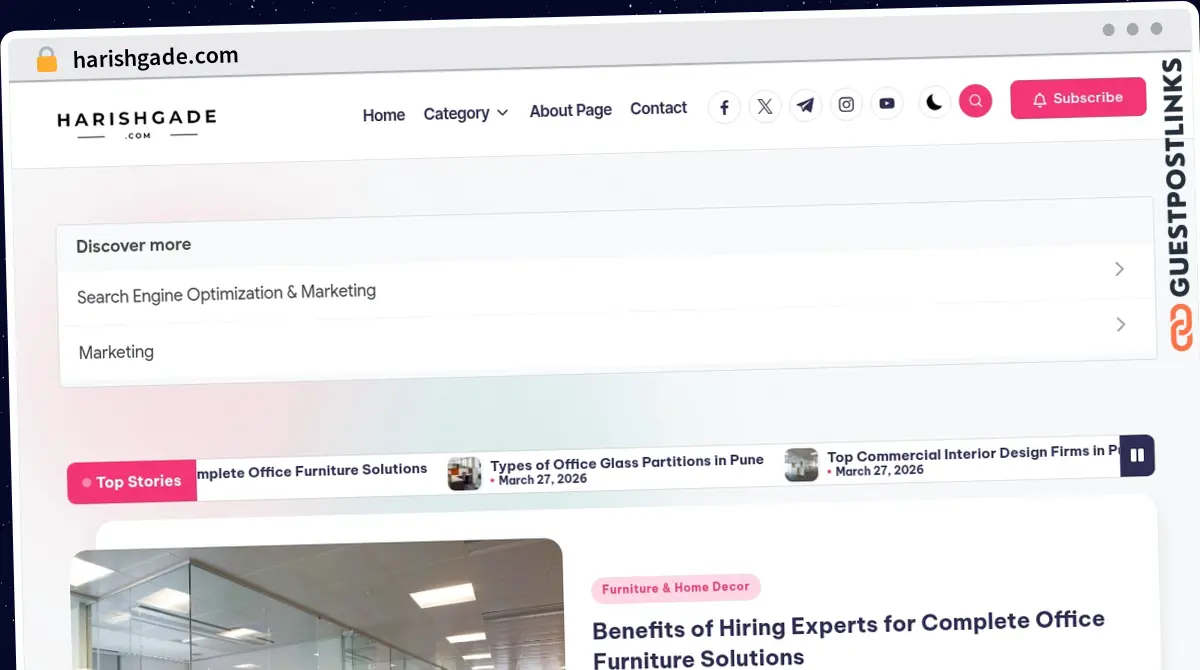Screen dimensions: 1200x670
Task: Click the padlock security icon
Action: tap(46, 59)
